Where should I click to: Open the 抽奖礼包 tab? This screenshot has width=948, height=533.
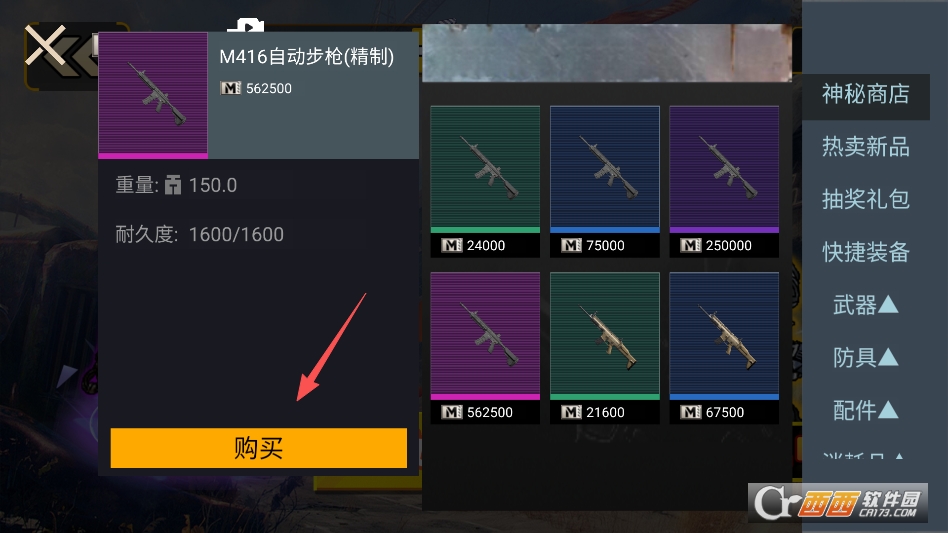point(865,199)
